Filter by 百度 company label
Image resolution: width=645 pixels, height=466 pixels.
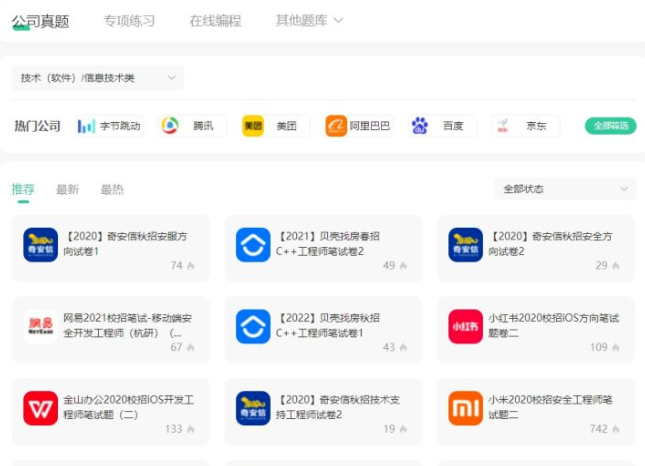(x=453, y=126)
